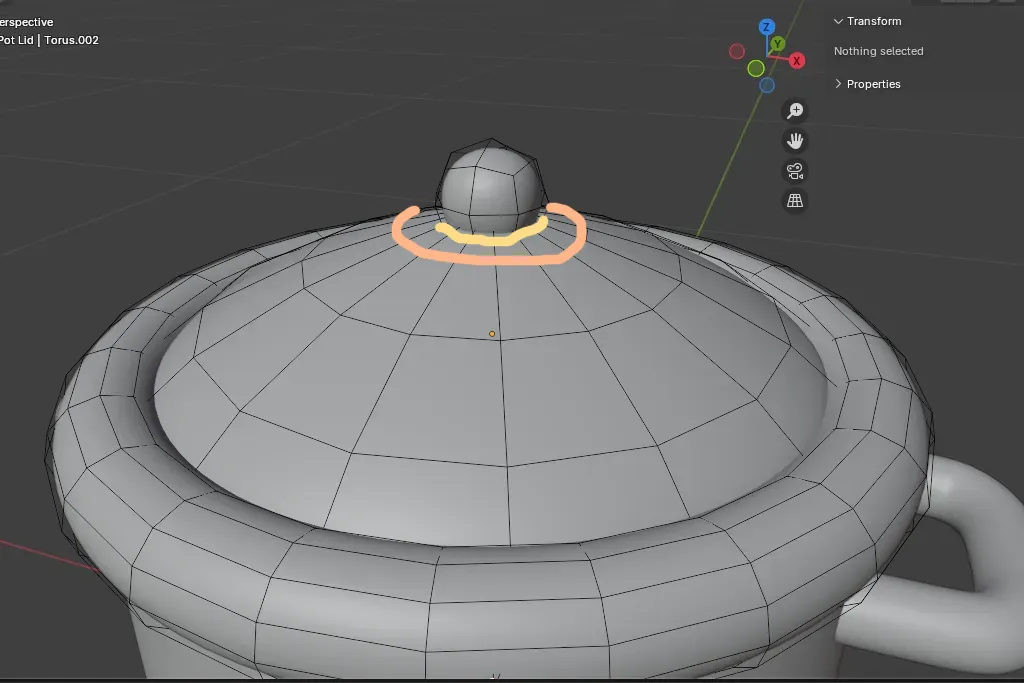The image size is (1024, 683).
Task: Click the 'Pot Lid | Torus.002' viewport label
Action: click(x=49, y=40)
